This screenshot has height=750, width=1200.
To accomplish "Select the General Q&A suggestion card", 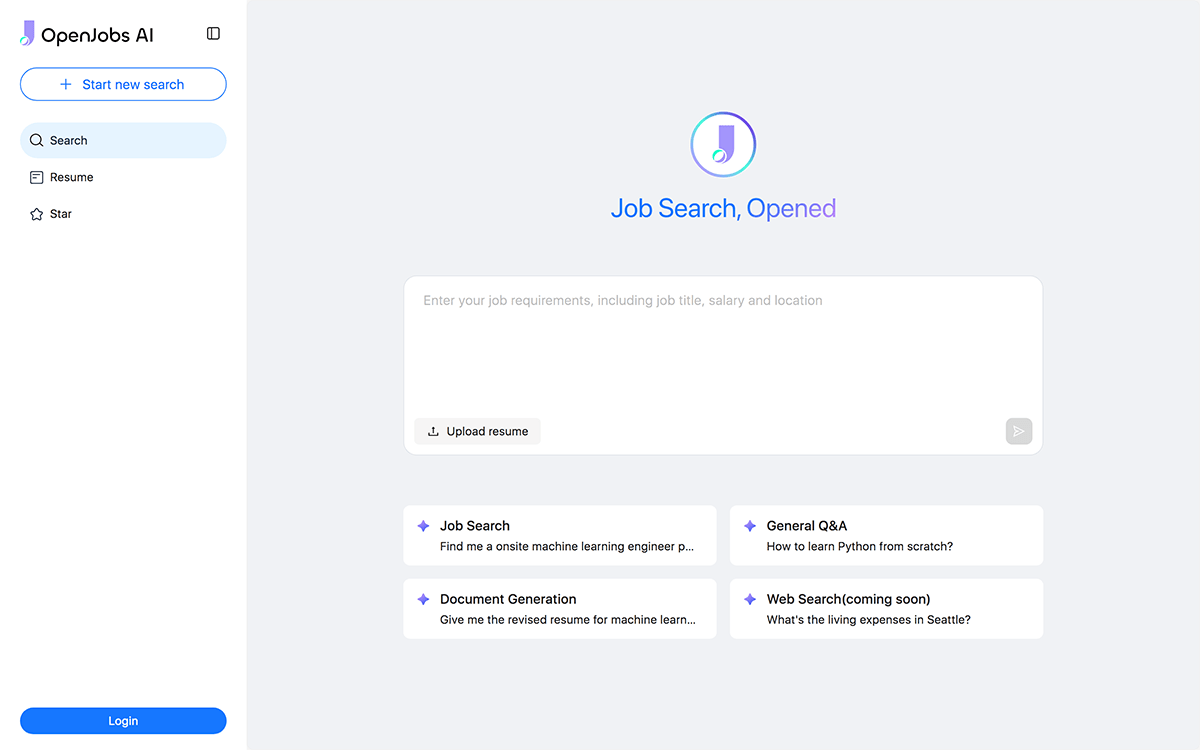I will (x=886, y=535).
